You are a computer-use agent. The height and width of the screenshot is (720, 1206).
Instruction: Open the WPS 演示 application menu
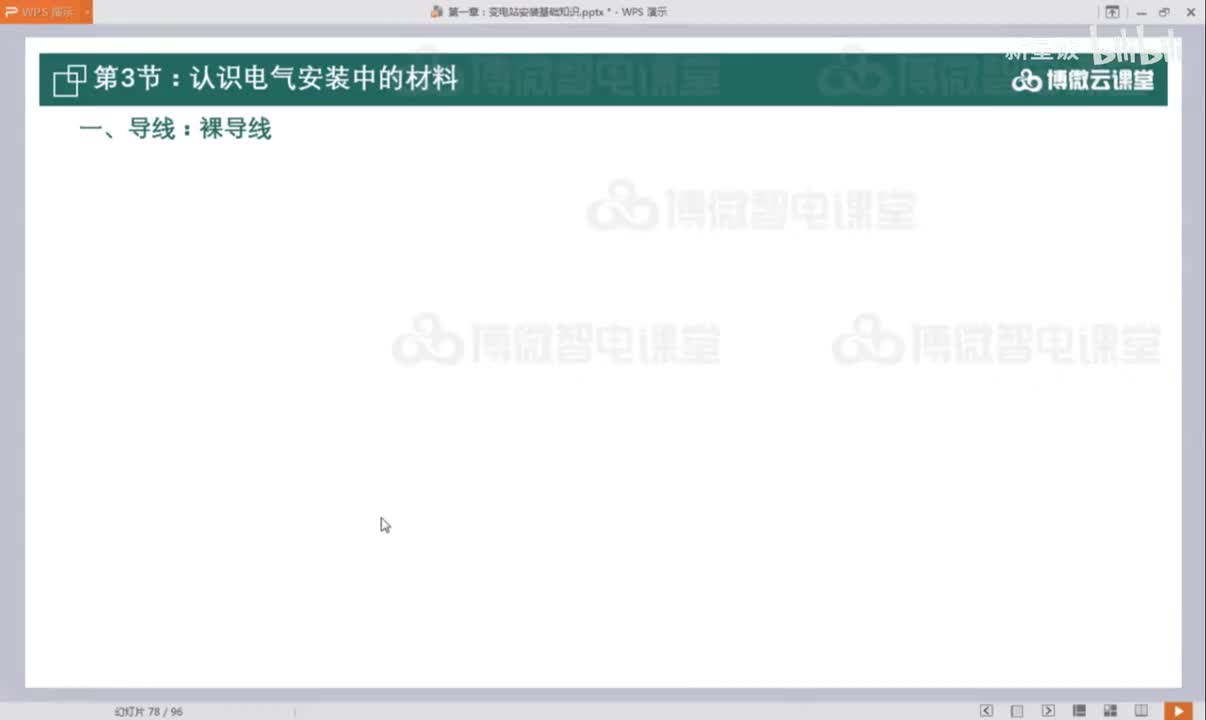pos(40,12)
